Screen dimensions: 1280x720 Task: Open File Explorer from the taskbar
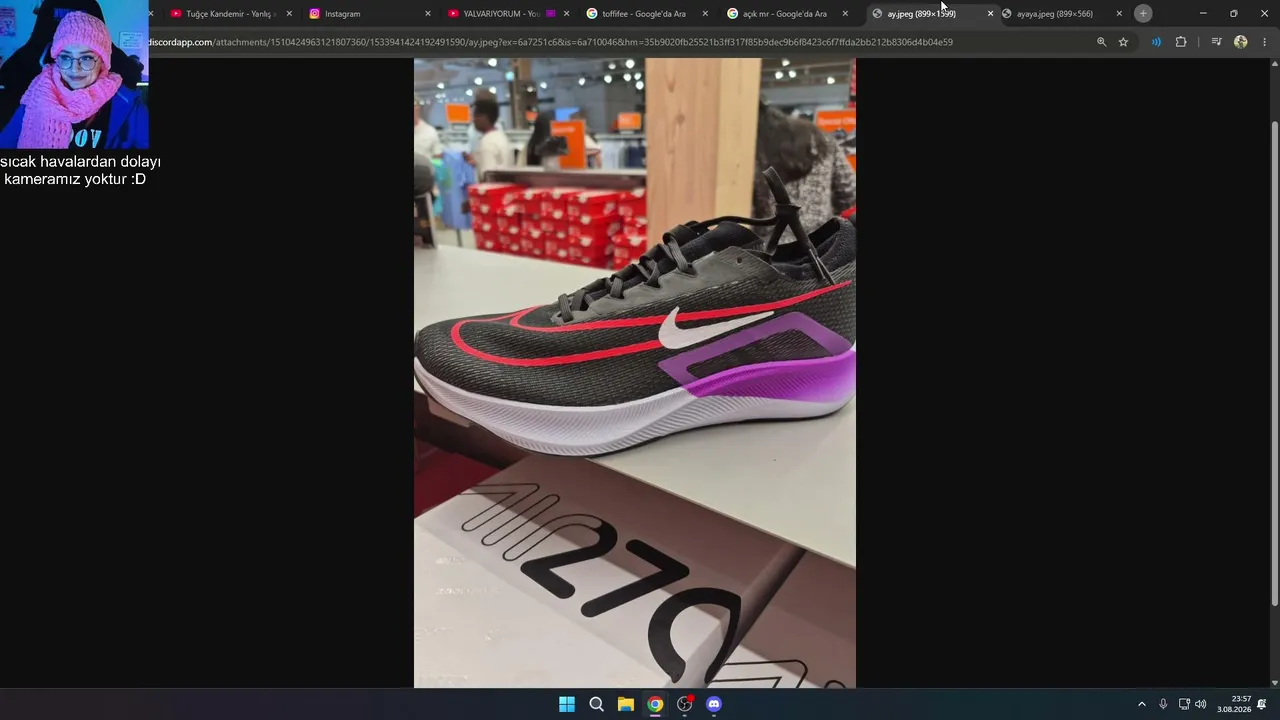625,704
